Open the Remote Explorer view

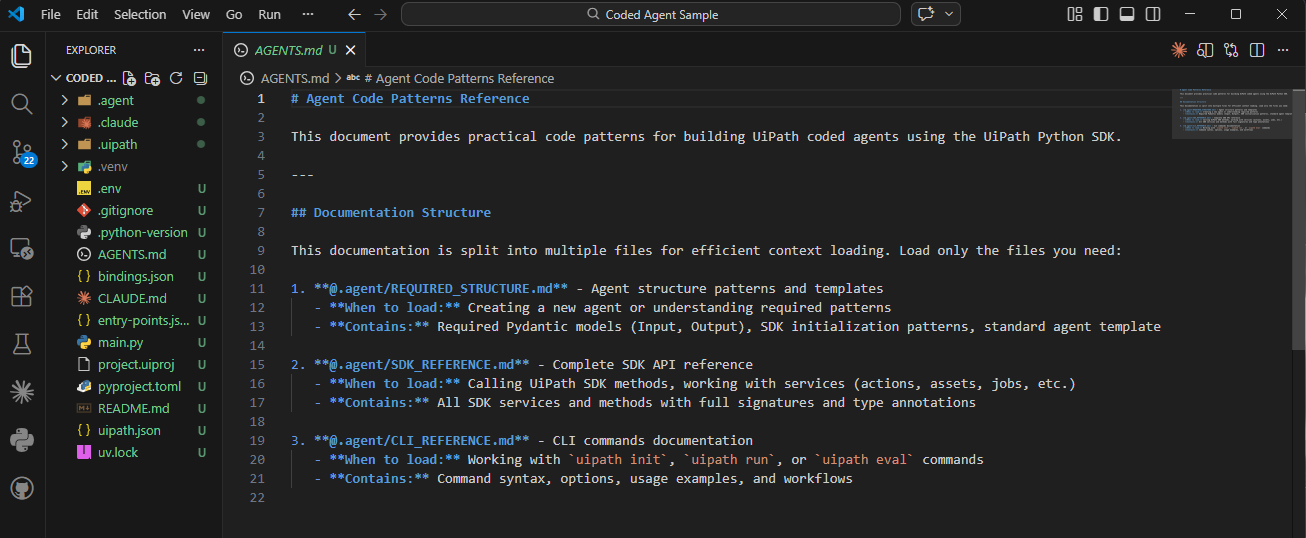(x=22, y=248)
